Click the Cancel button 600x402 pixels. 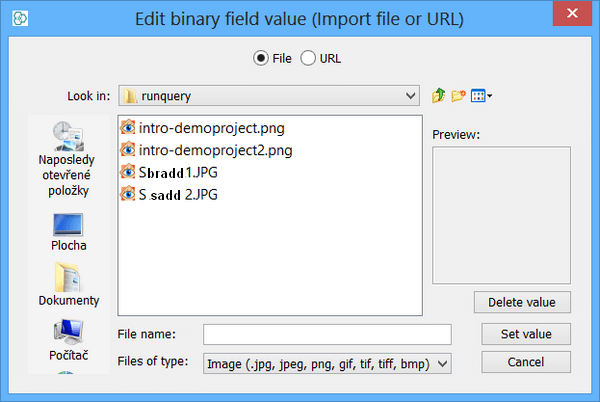525,361
